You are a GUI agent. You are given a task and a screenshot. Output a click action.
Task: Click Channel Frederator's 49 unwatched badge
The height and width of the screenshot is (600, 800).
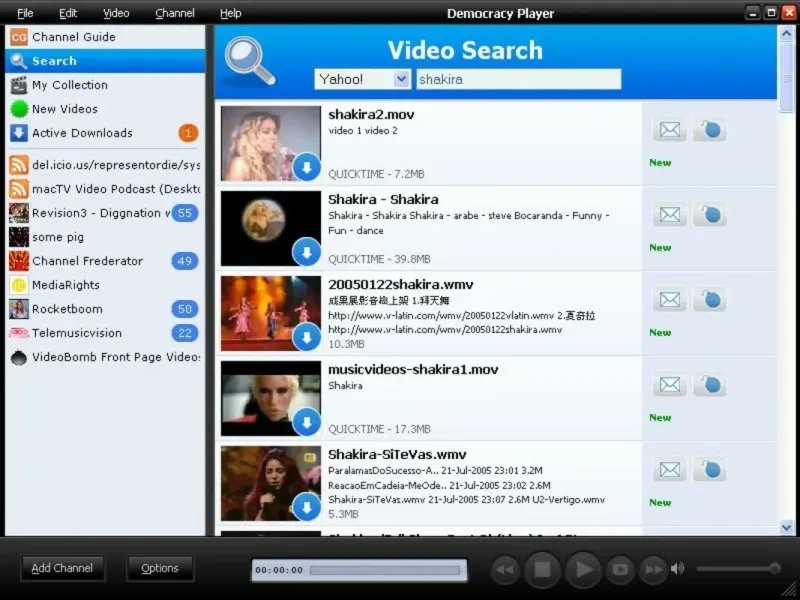click(x=185, y=261)
